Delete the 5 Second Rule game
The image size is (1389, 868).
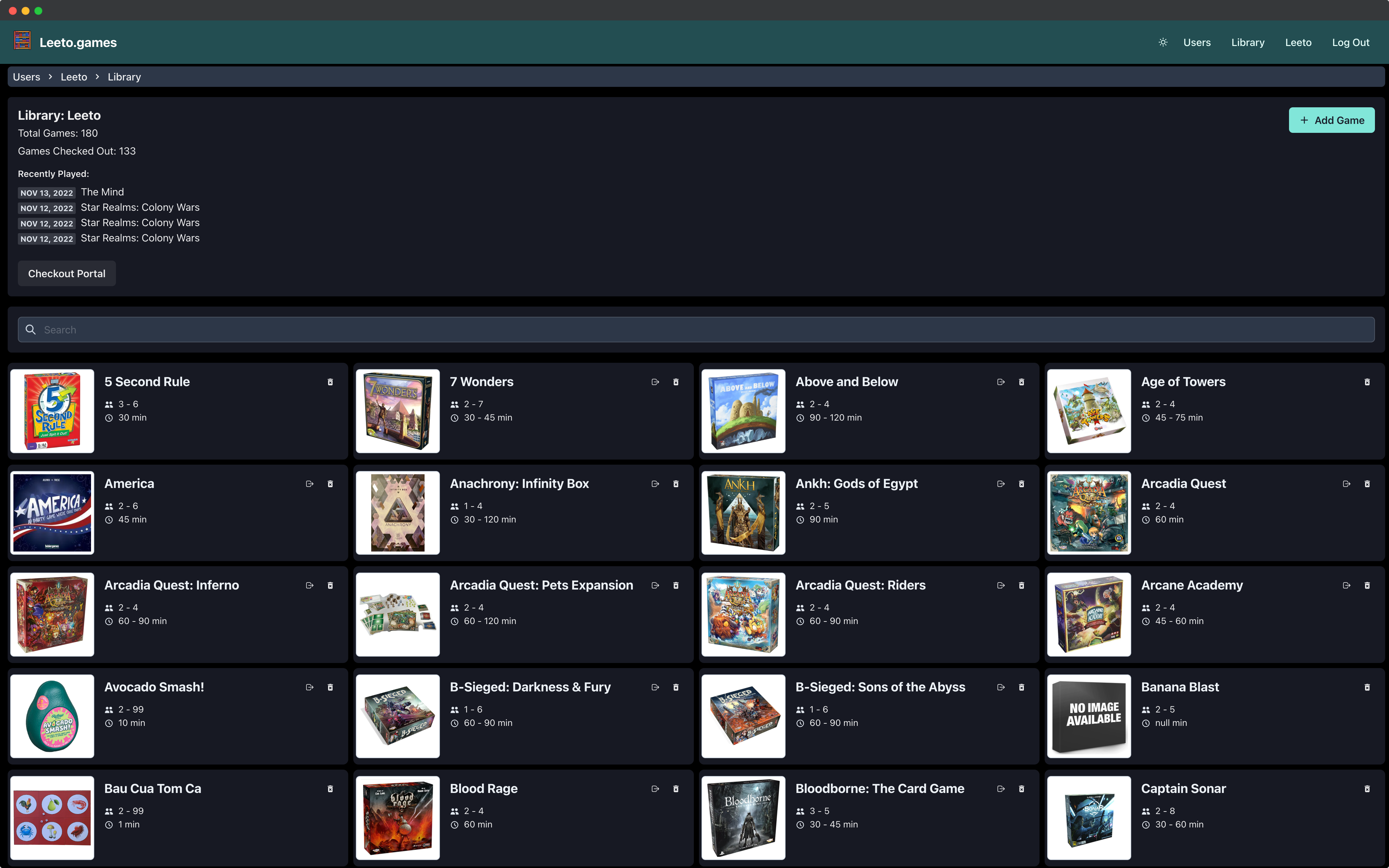click(330, 382)
